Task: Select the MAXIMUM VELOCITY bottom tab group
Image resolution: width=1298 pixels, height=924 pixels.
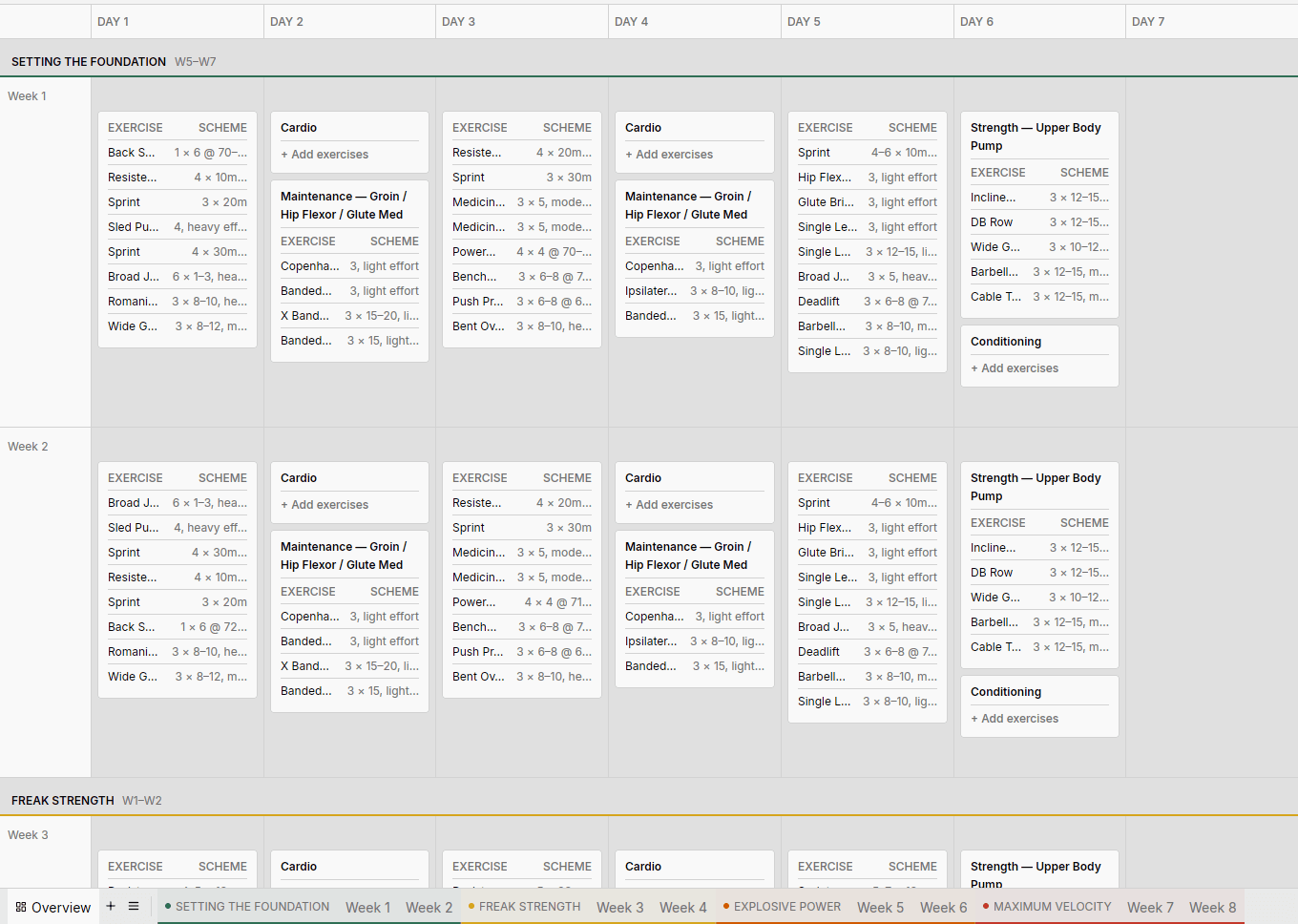Action: [x=1047, y=907]
